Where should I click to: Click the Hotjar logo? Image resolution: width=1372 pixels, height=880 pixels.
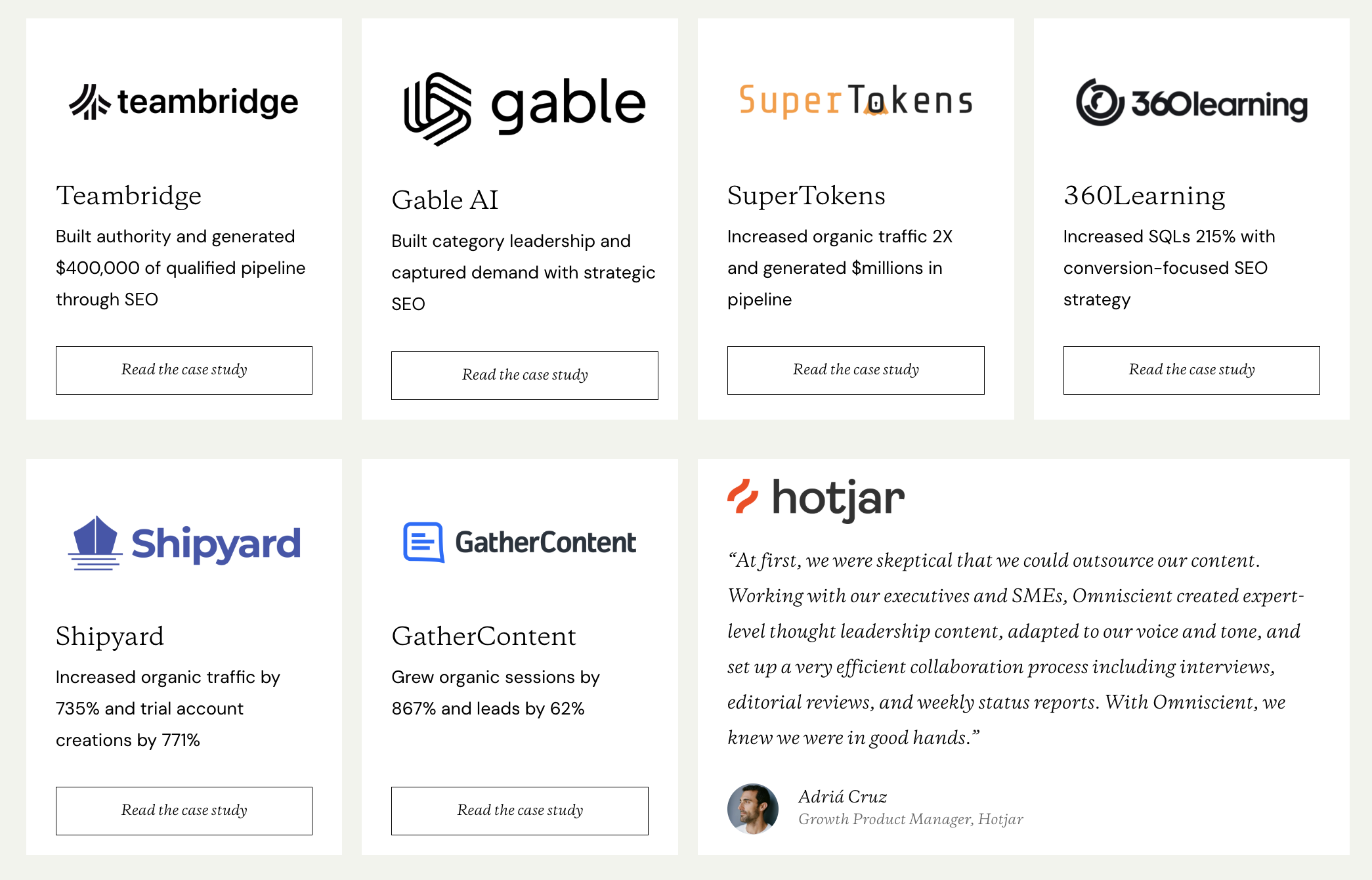click(816, 498)
